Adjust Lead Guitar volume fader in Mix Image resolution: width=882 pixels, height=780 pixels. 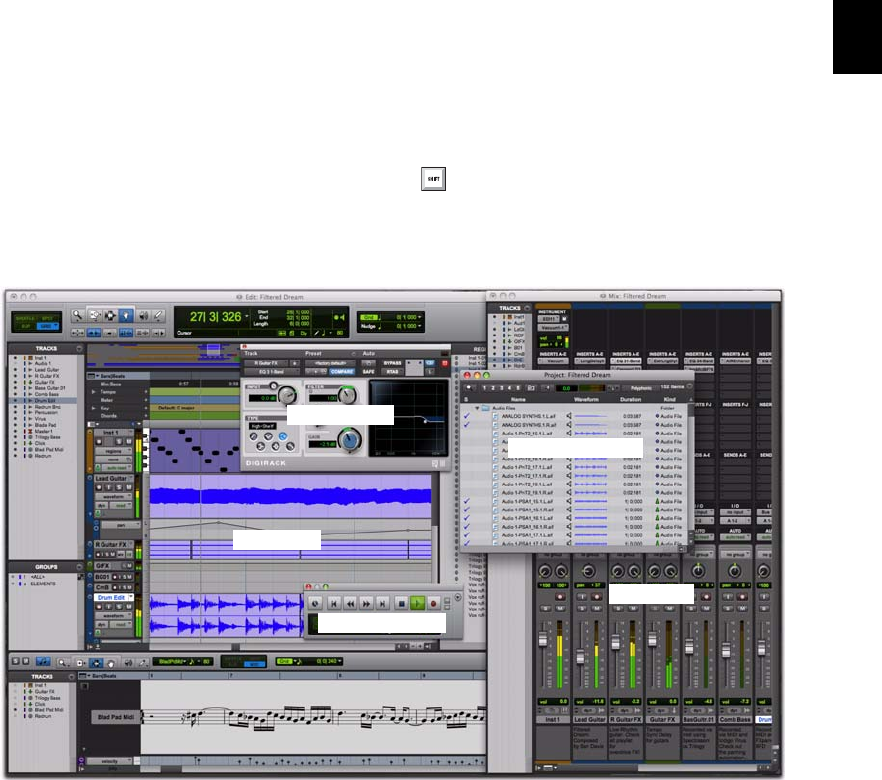[x=580, y=657]
